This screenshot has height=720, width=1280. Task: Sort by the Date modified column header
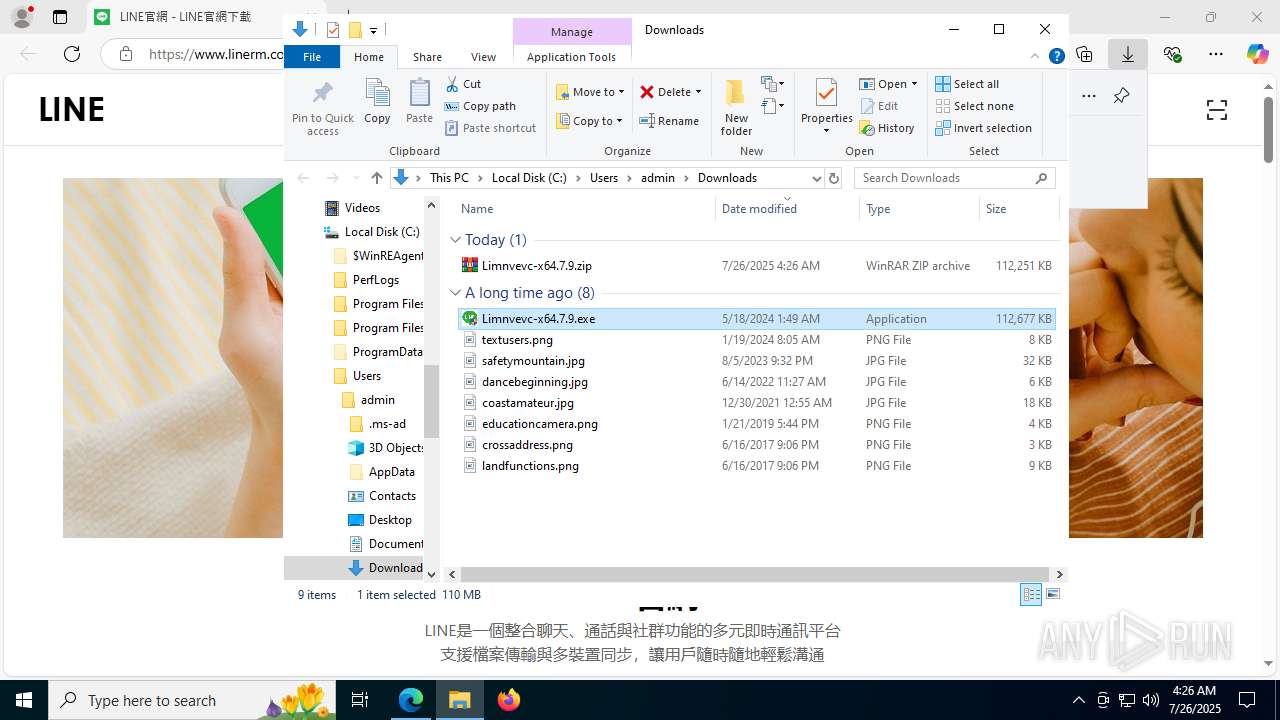pos(787,209)
